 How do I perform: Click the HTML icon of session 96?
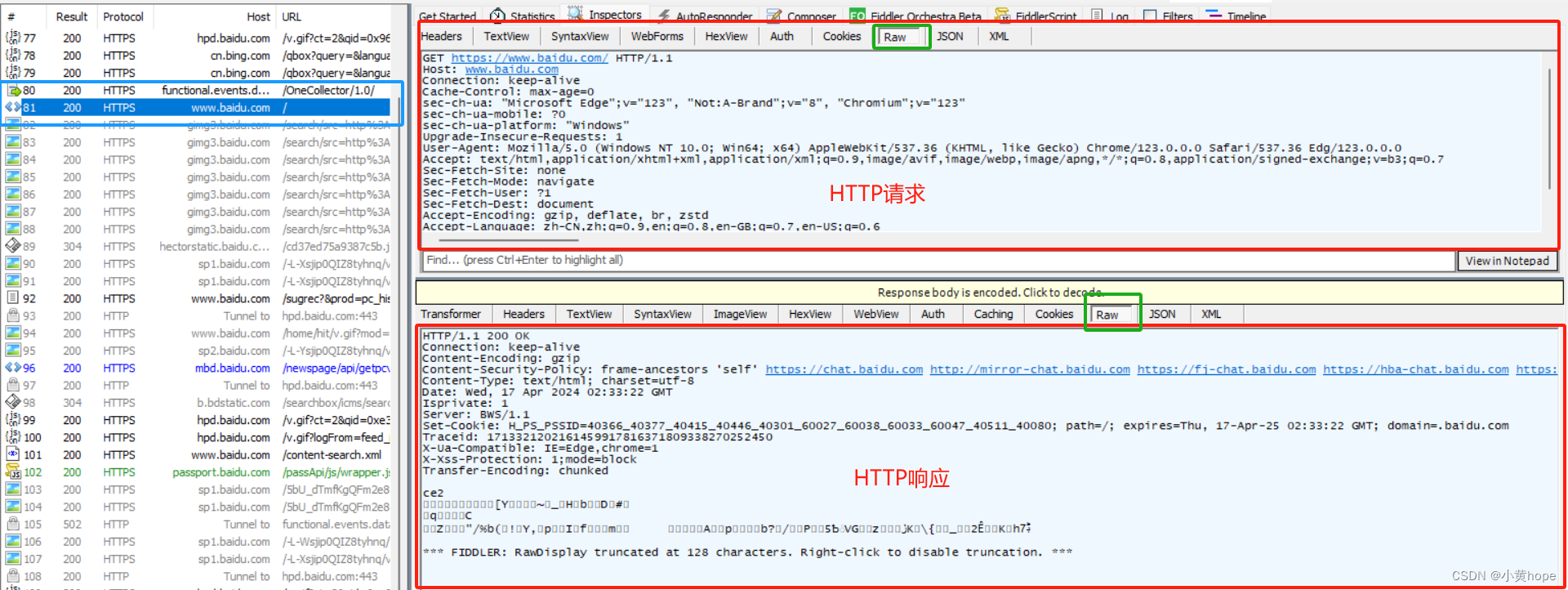[13, 368]
